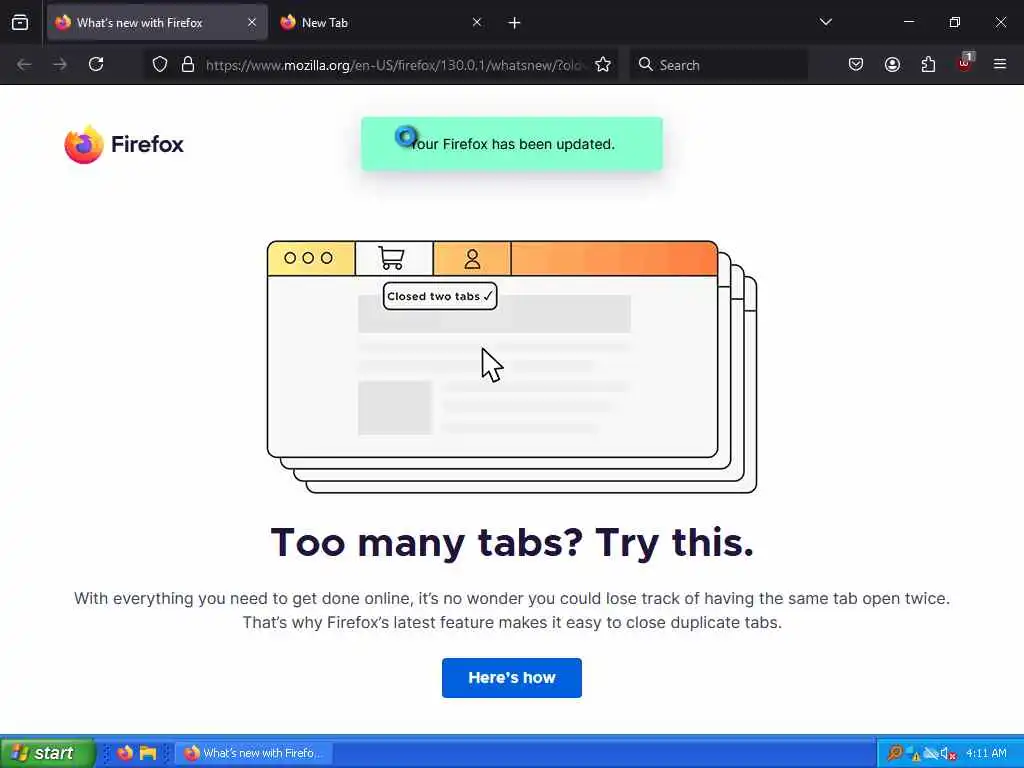The height and width of the screenshot is (768, 1024).
Task: Click the Search box in toolbar
Action: 718,65
